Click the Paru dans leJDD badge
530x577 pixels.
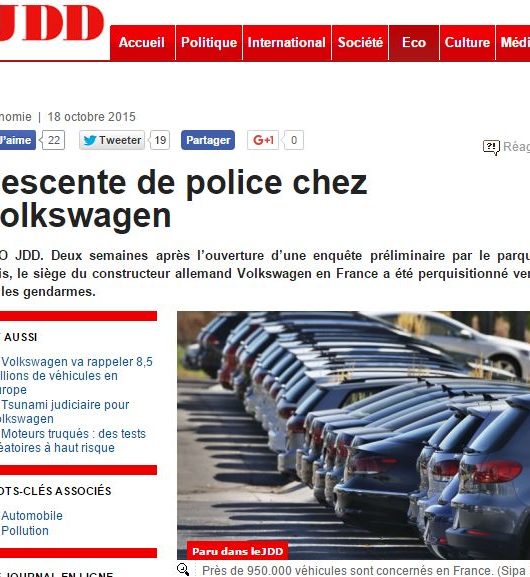pos(237,551)
